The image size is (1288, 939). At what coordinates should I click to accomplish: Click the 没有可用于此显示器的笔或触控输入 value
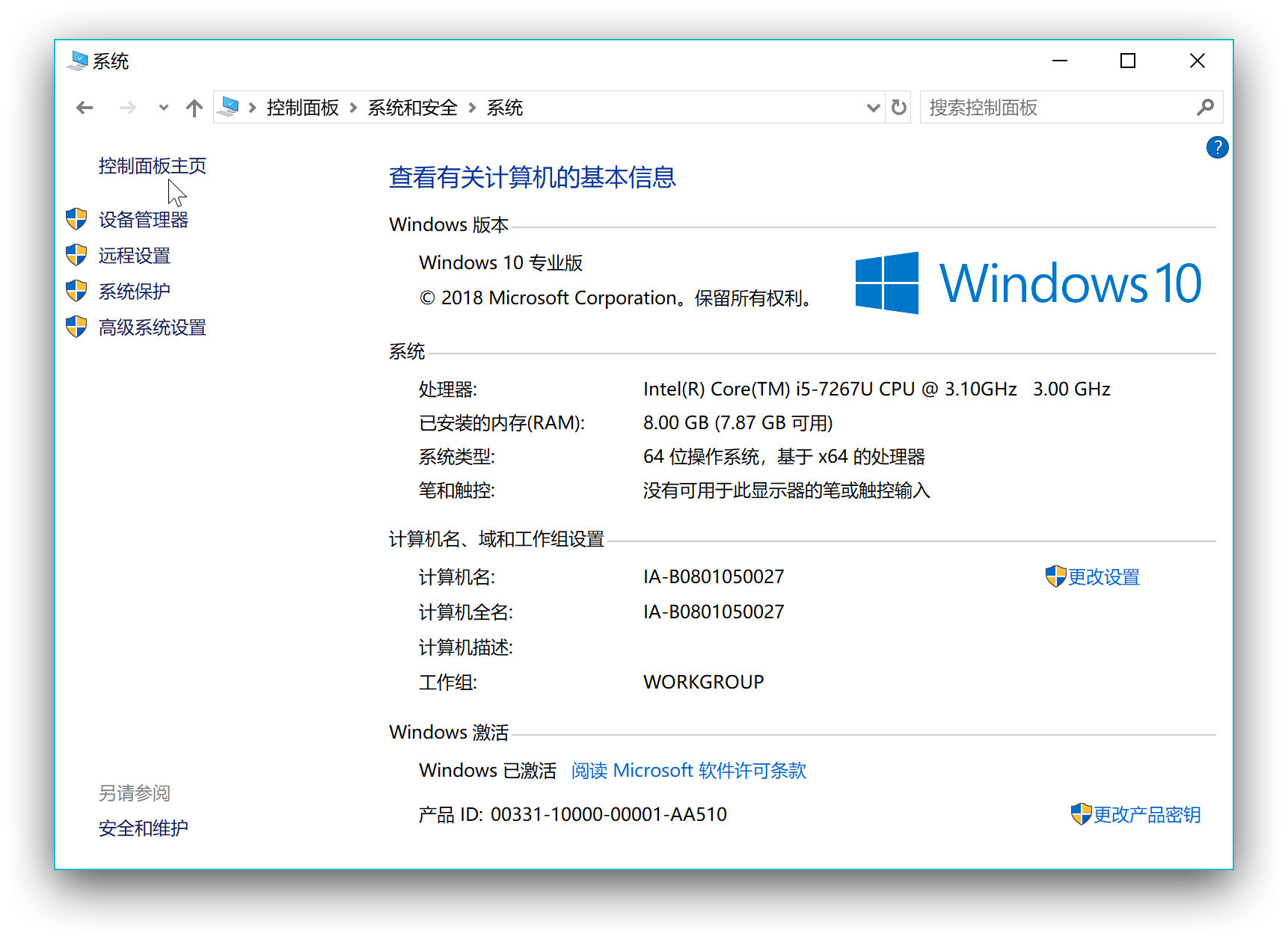pos(787,490)
